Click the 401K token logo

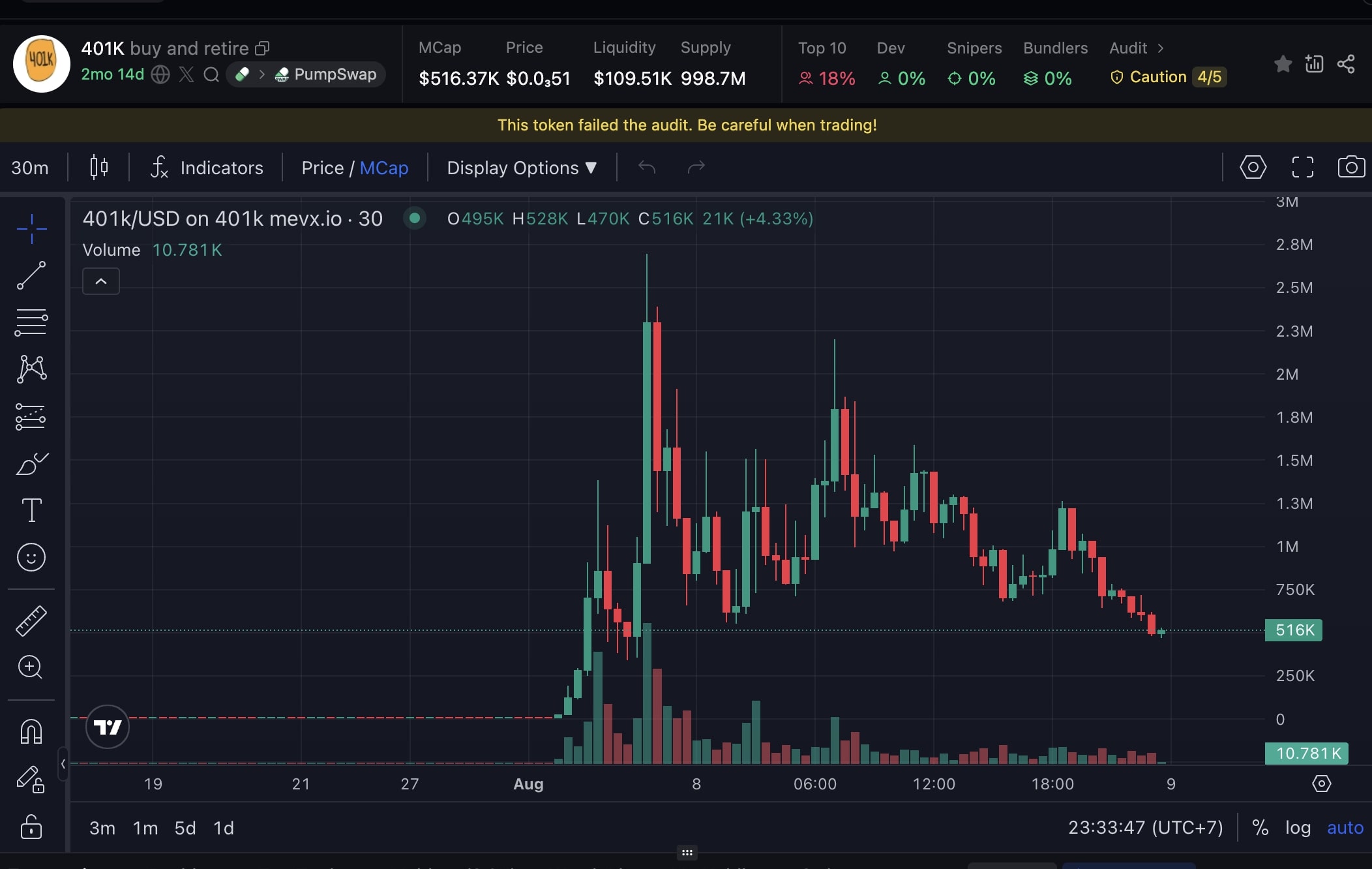pos(42,64)
